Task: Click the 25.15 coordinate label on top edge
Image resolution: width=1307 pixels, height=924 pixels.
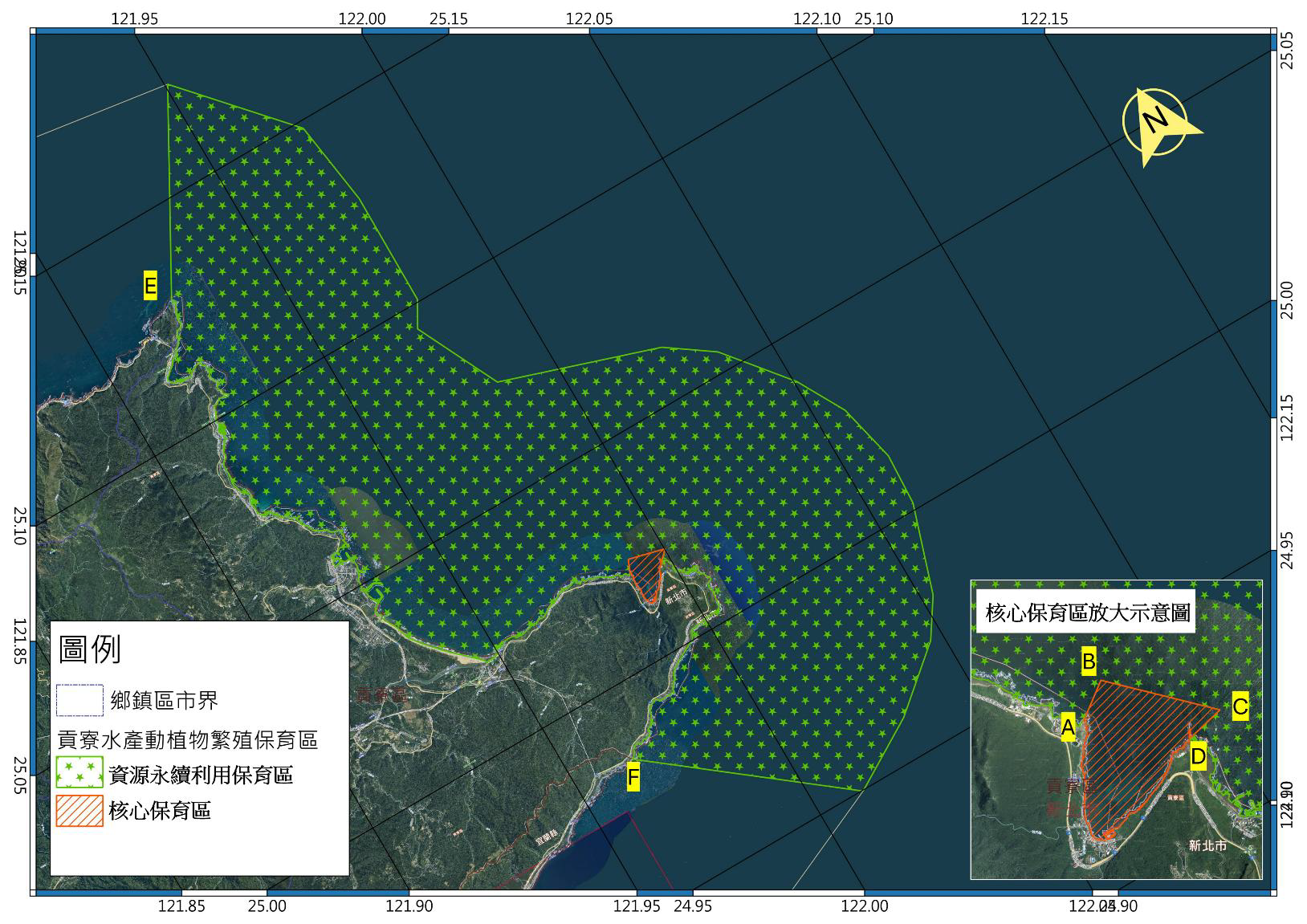Action: pyautogui.click(x=448, y=19)
